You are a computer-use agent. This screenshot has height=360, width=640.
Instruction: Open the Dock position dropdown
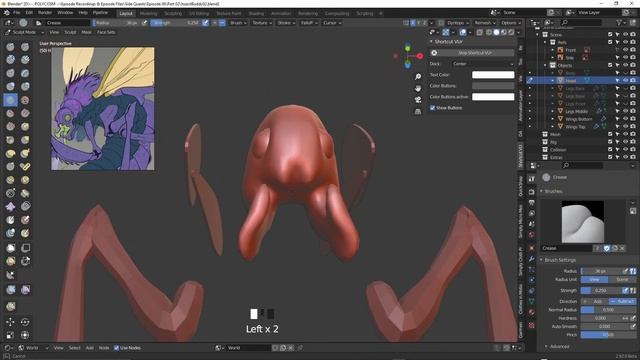click(x=483, y=64)
